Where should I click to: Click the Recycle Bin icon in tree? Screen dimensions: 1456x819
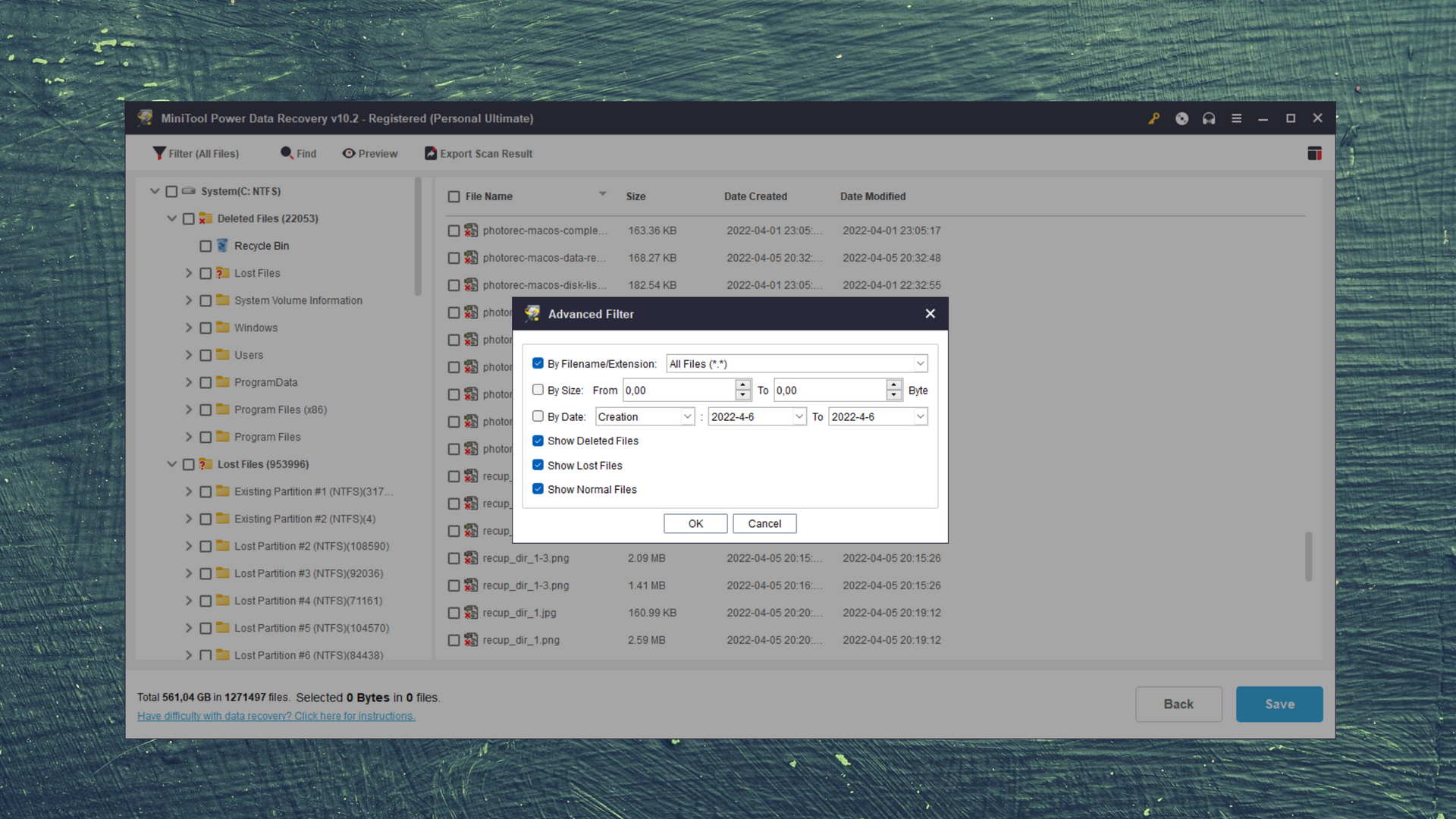[x=222, y=246]
